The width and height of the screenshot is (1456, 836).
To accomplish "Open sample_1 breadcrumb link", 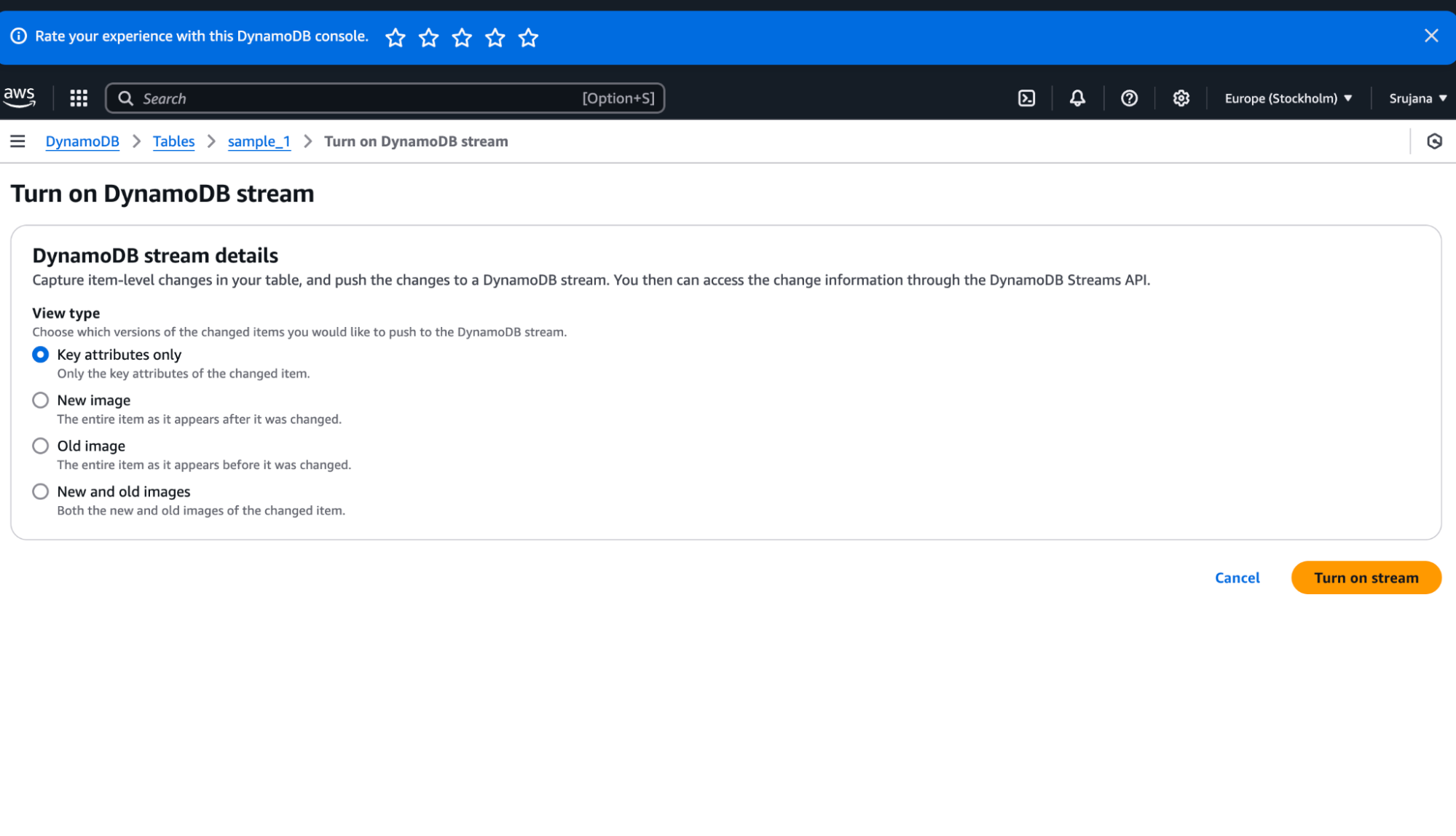I will [259, 141].
